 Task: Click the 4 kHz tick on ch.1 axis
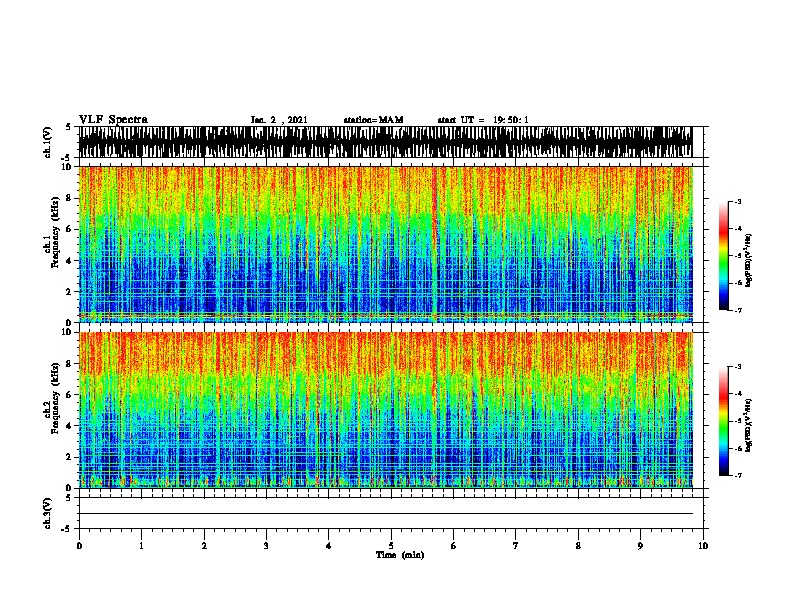(70, 261)
